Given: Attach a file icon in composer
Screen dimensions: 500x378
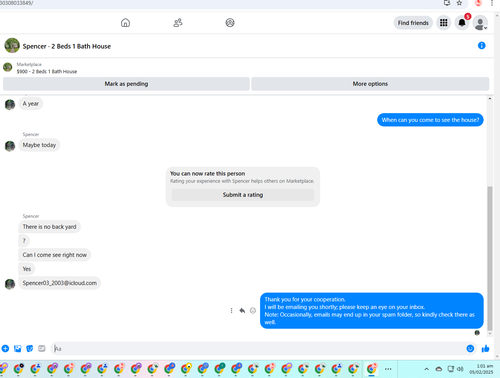Looking at the screenshot, I should (18, 349).
